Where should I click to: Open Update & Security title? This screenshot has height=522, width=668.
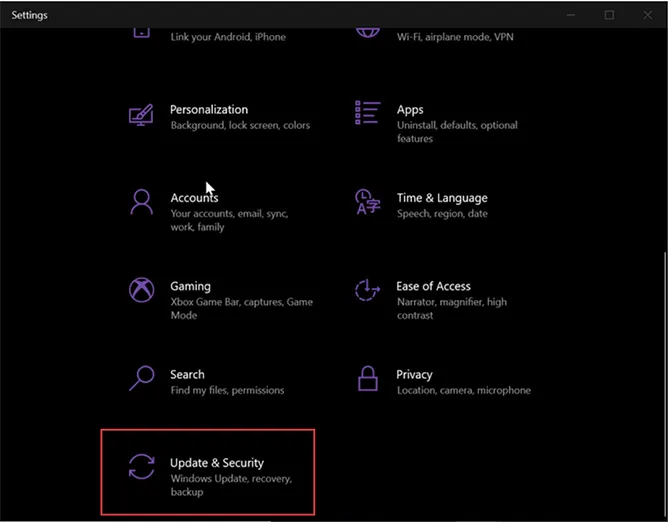pos(217,463)
